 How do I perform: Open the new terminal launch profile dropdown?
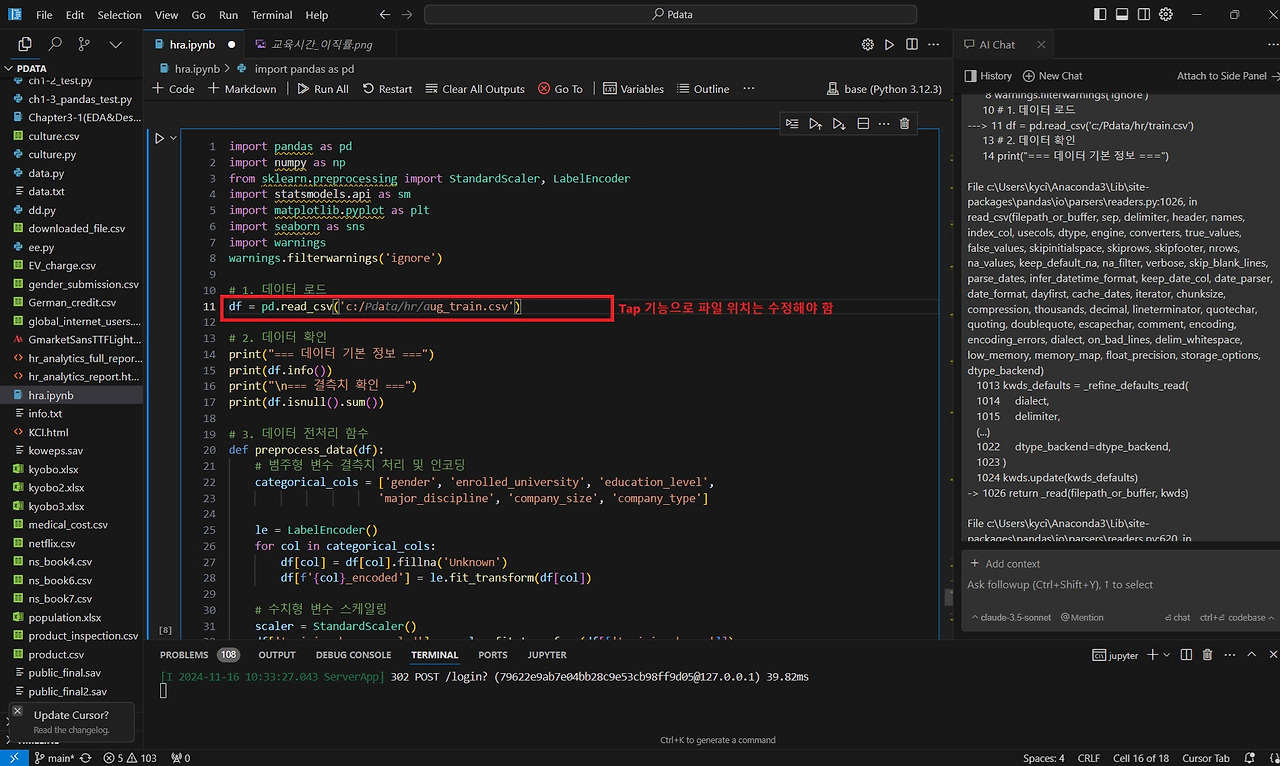(1166, 655)
